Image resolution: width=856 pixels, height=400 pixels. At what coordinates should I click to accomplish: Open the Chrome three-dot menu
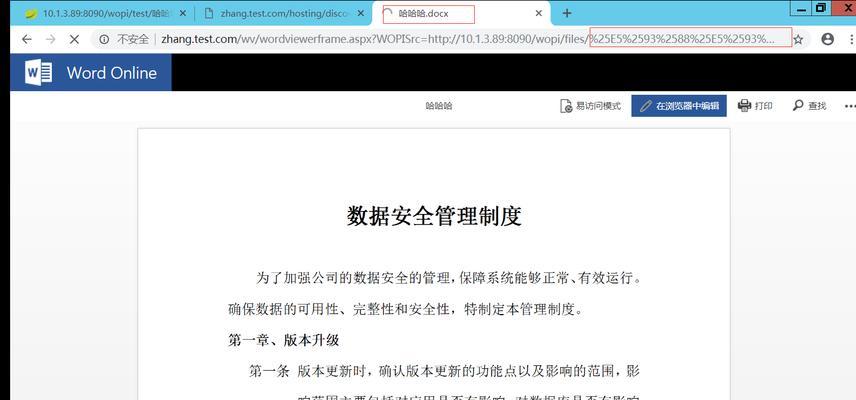point(852,39)
